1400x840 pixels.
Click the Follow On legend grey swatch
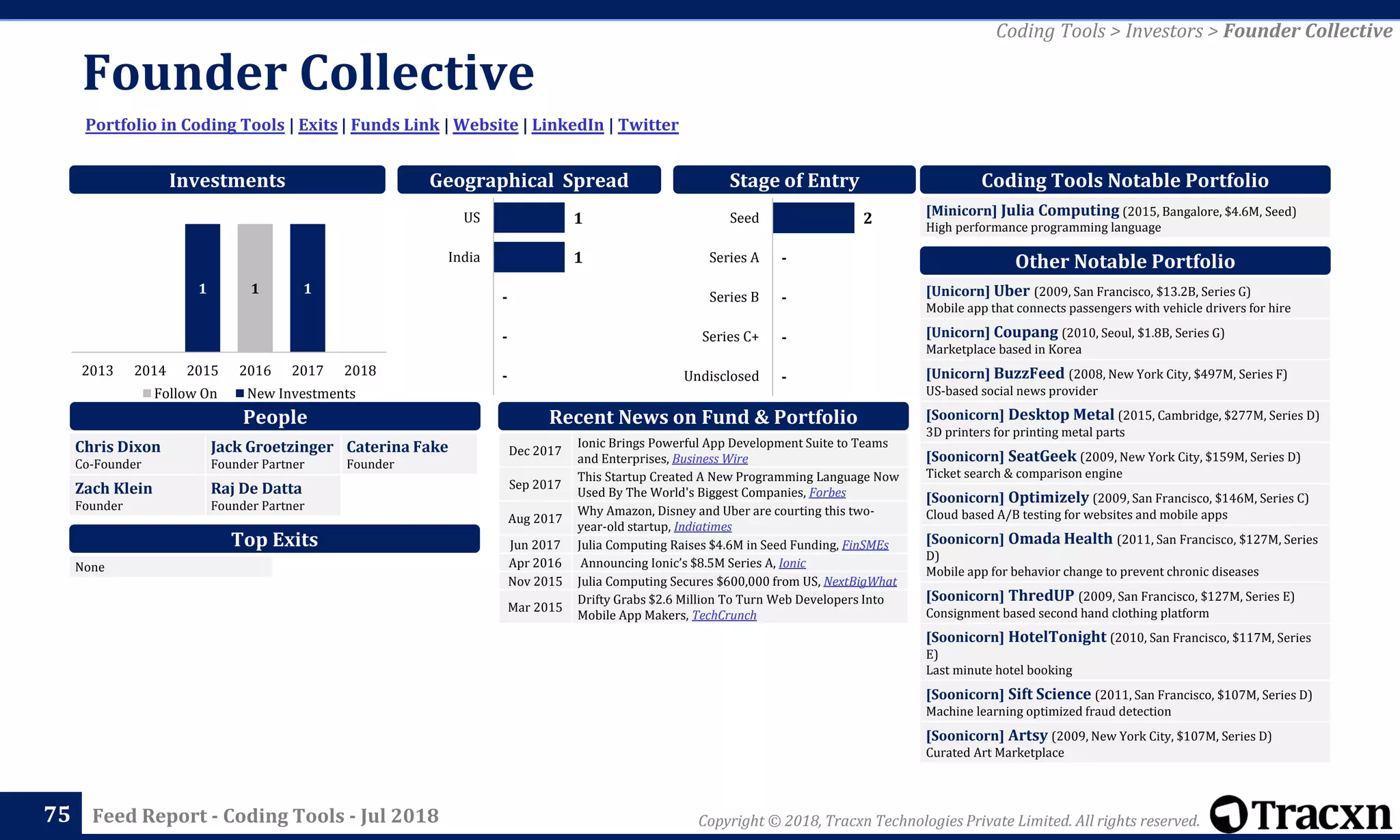click(147, 393)
